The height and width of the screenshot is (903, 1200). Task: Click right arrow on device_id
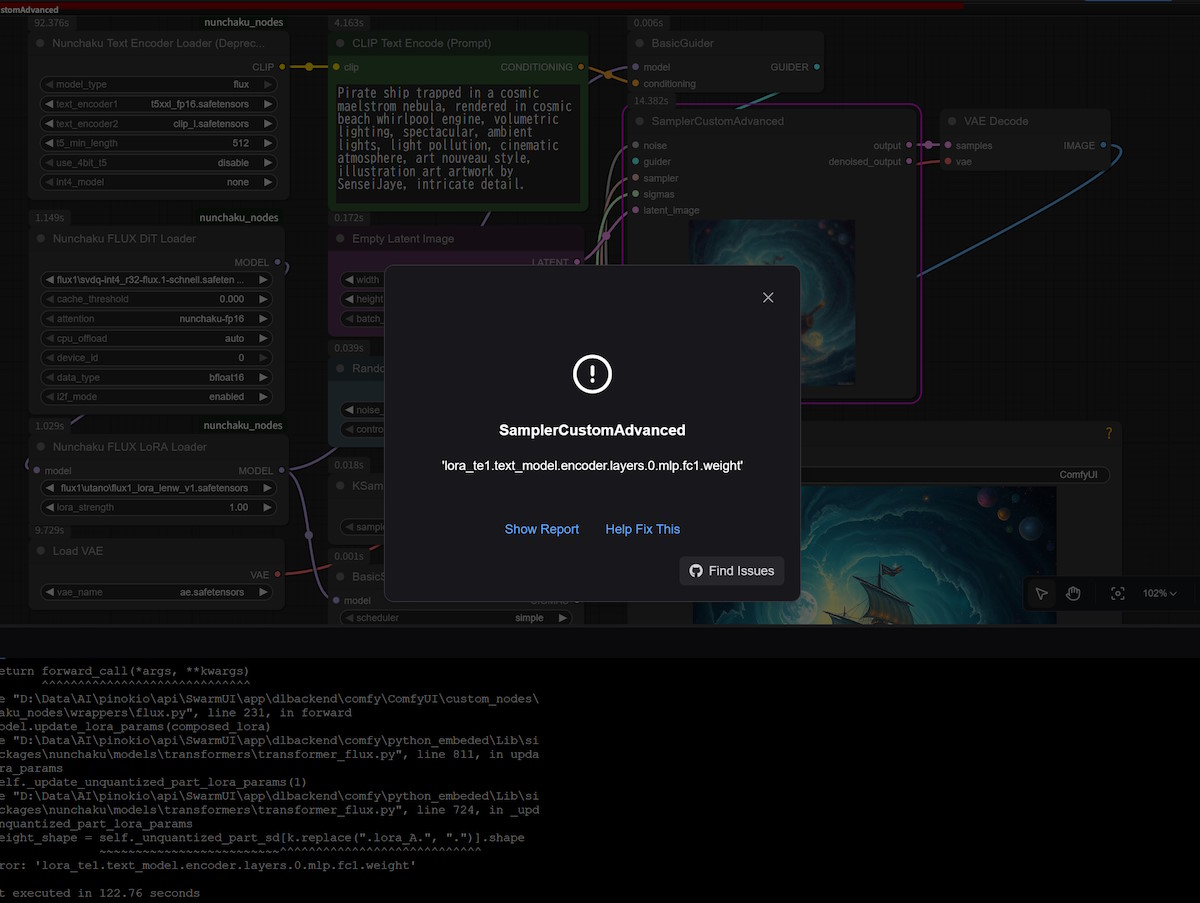(264, 358)
